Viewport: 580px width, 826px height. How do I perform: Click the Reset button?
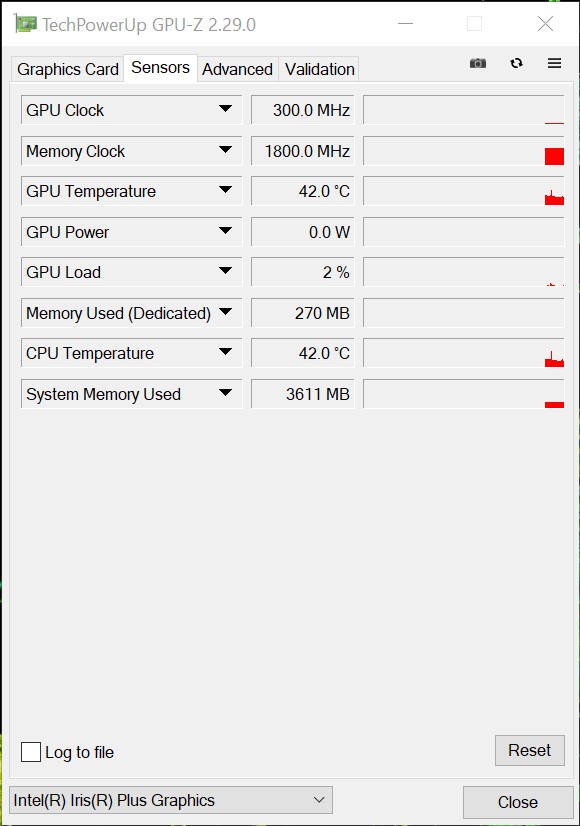click(x=529, y=750)
